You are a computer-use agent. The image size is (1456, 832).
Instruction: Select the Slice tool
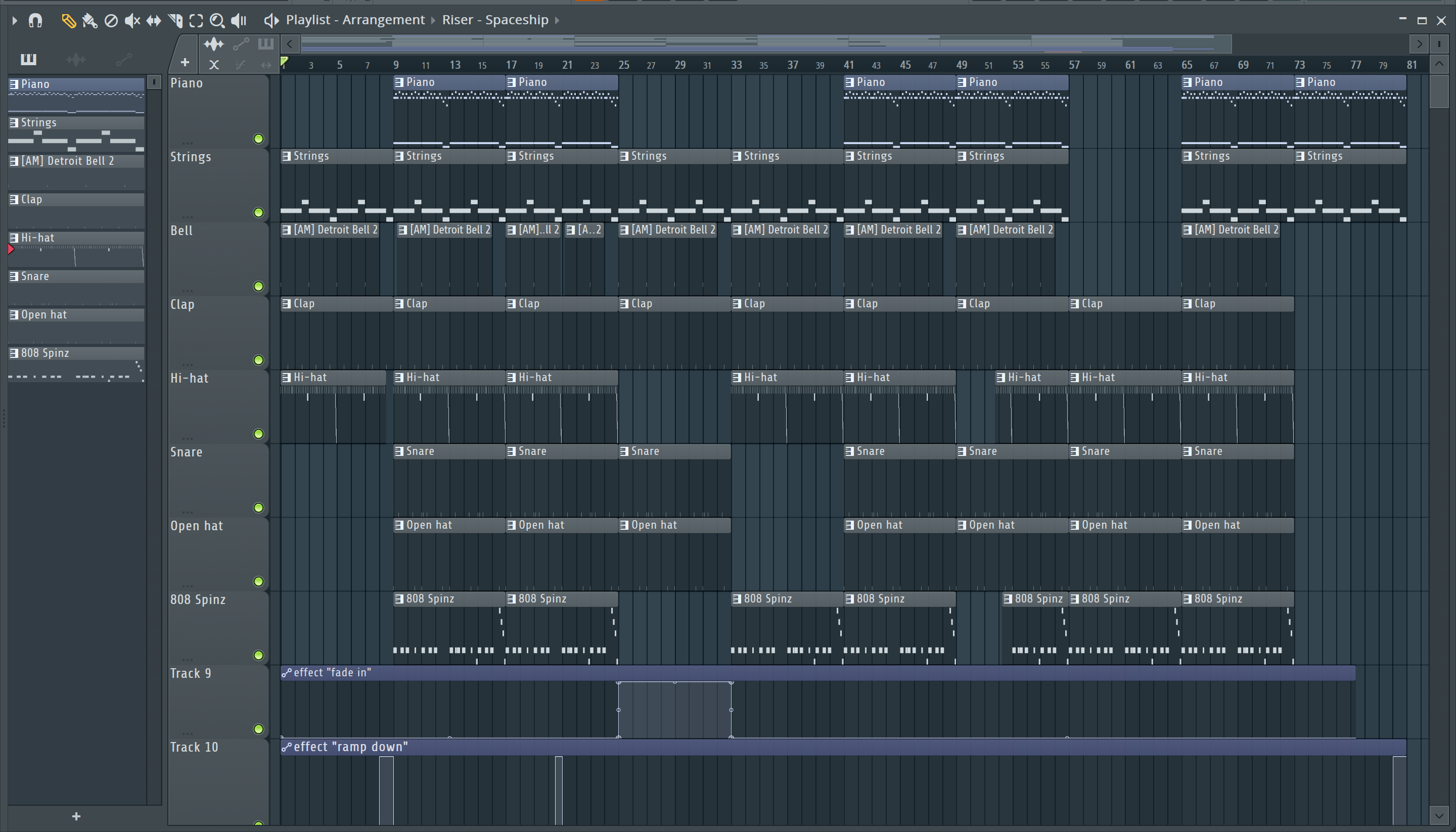click(x=175, y=21)
